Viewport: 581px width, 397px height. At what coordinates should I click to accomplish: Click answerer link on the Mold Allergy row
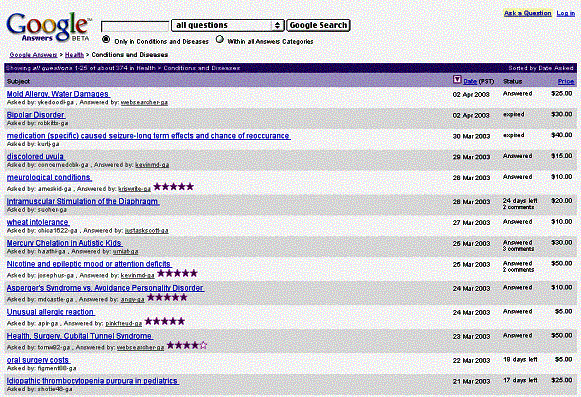click(x=144, y=103)
